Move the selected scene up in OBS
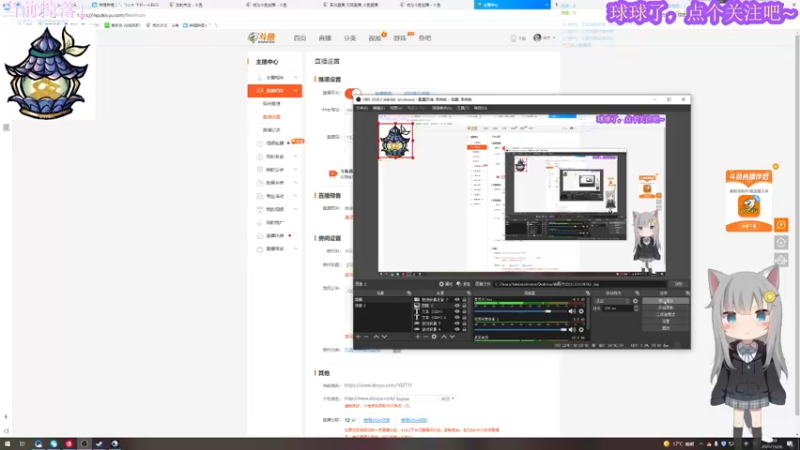Image resolution: width=800 pixels, height=450 pixels. [x=376, y=337]
